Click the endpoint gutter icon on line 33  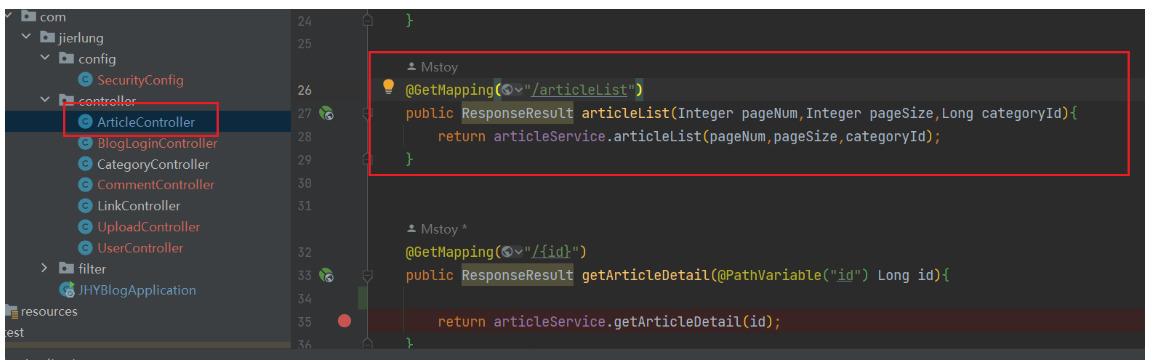point(326,276)
